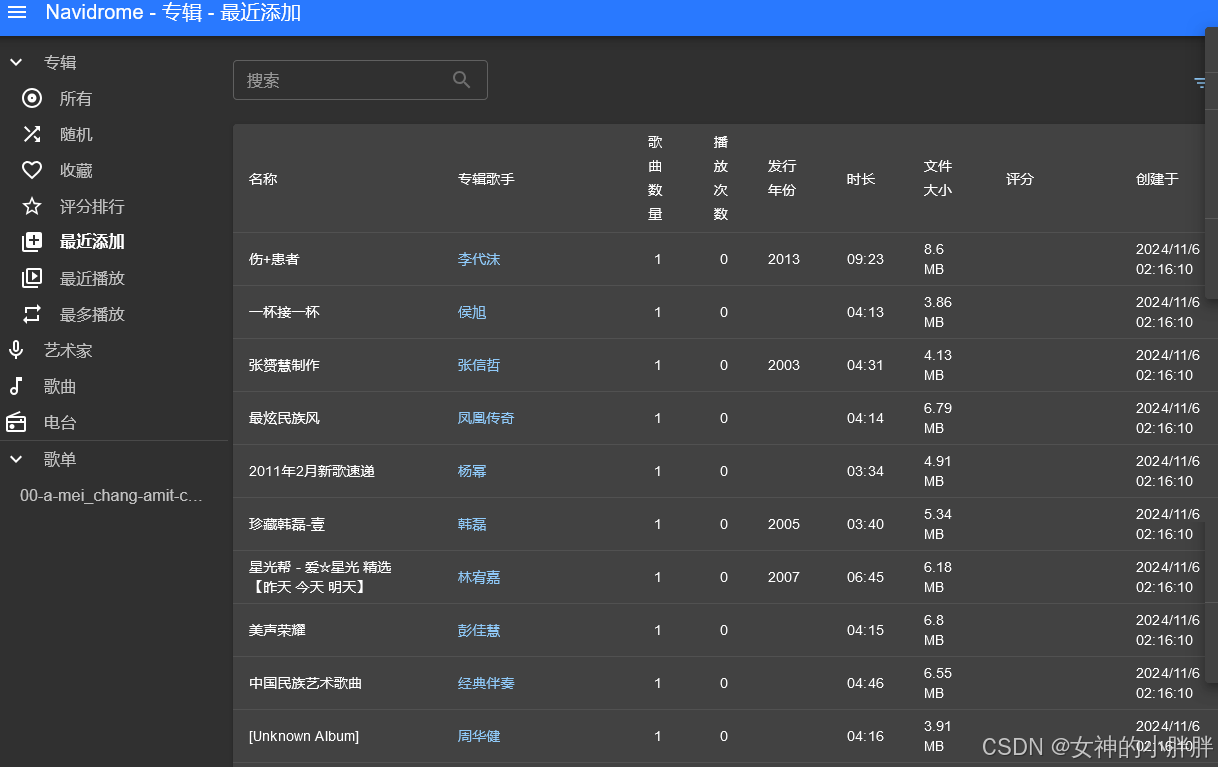Click the 收藏 heart icon
Viewport: 1218px width, 767px height.
[32, 170]
